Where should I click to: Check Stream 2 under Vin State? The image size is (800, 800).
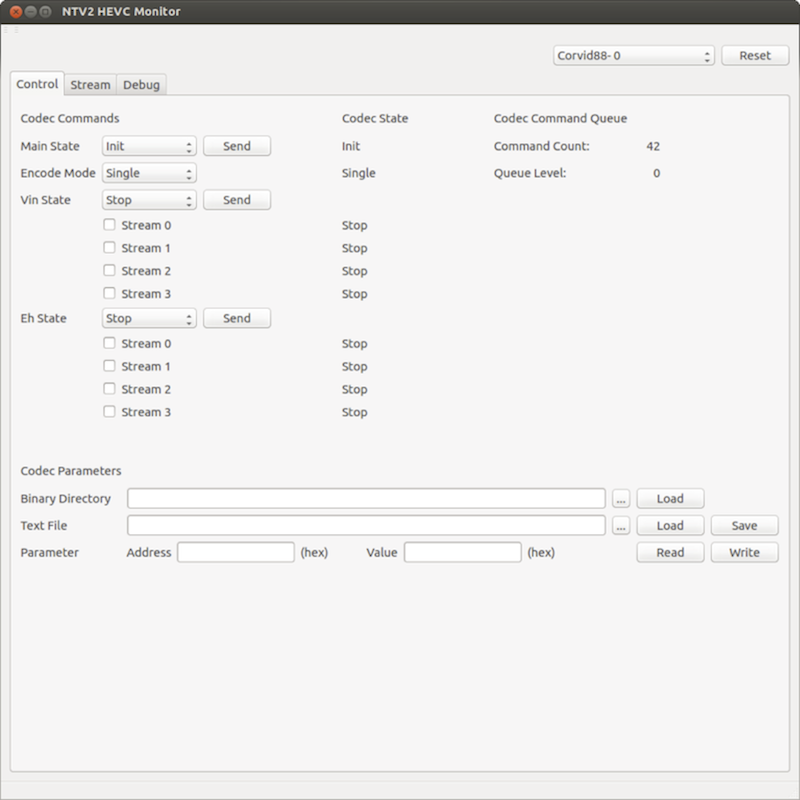[x=110, y=271]
